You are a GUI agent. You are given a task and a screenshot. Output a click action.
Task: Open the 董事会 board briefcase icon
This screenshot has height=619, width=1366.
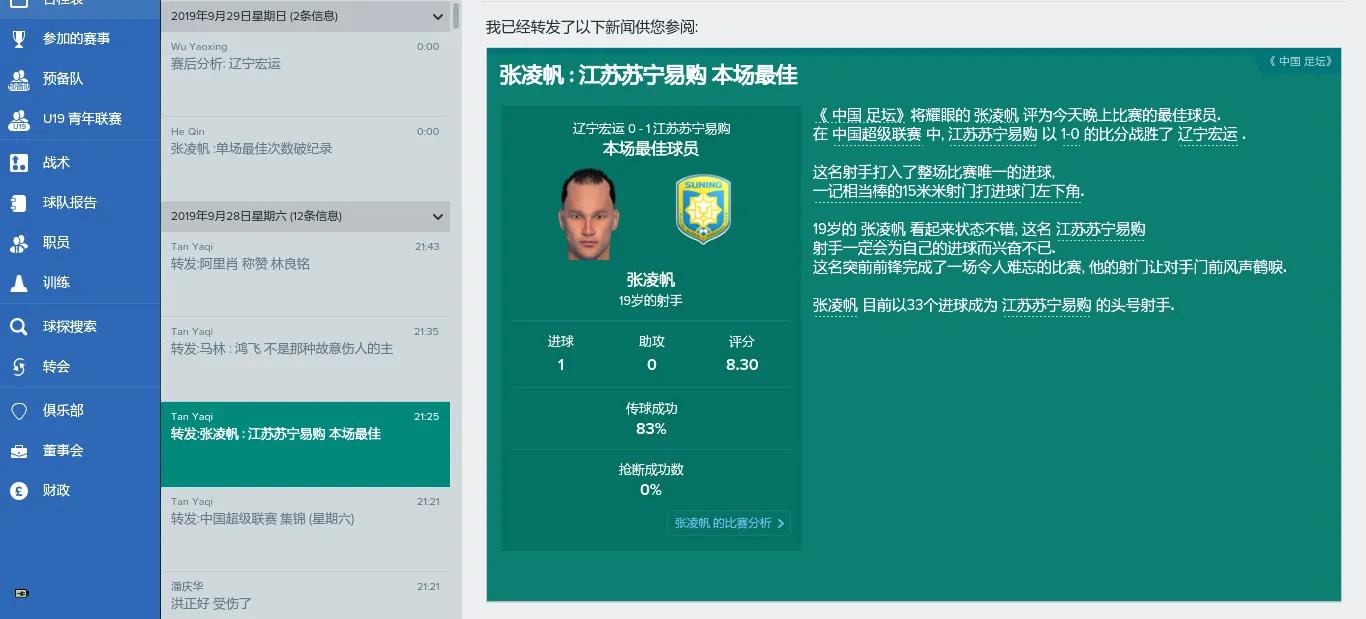pyautogui.click(x=18, y=451)
